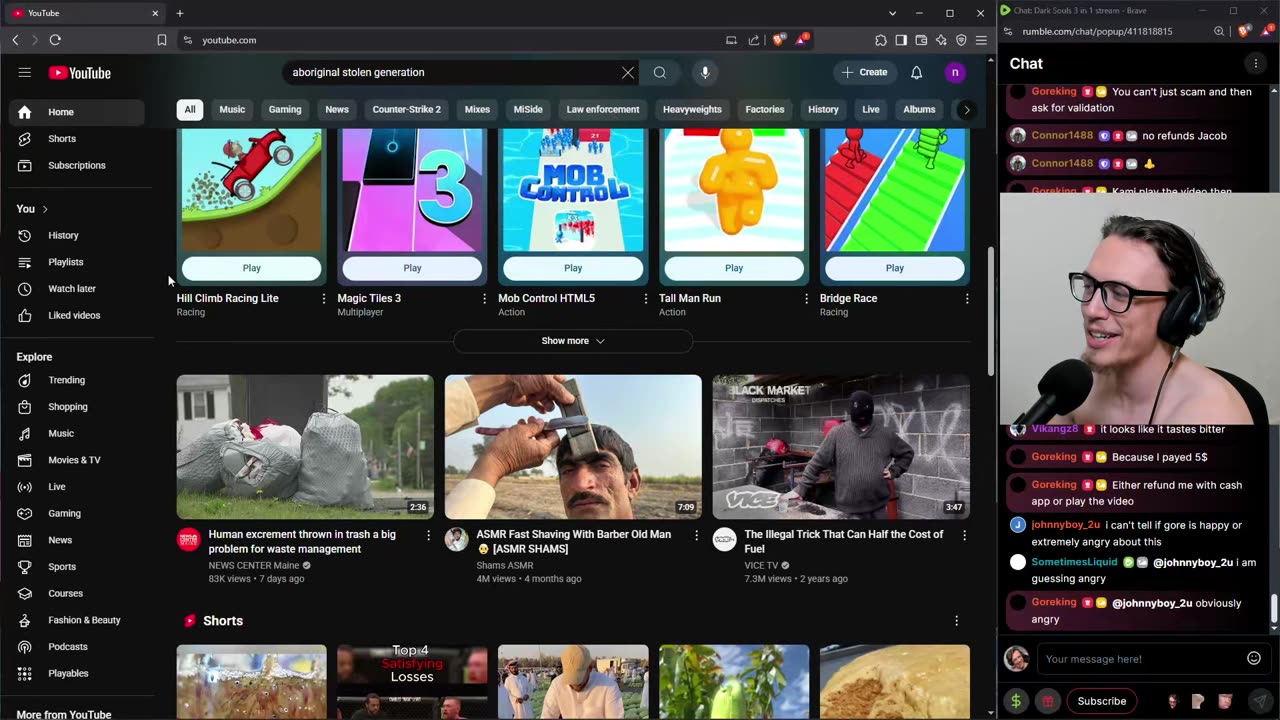
Task: Activate voice search microphone
Action: 705,72
